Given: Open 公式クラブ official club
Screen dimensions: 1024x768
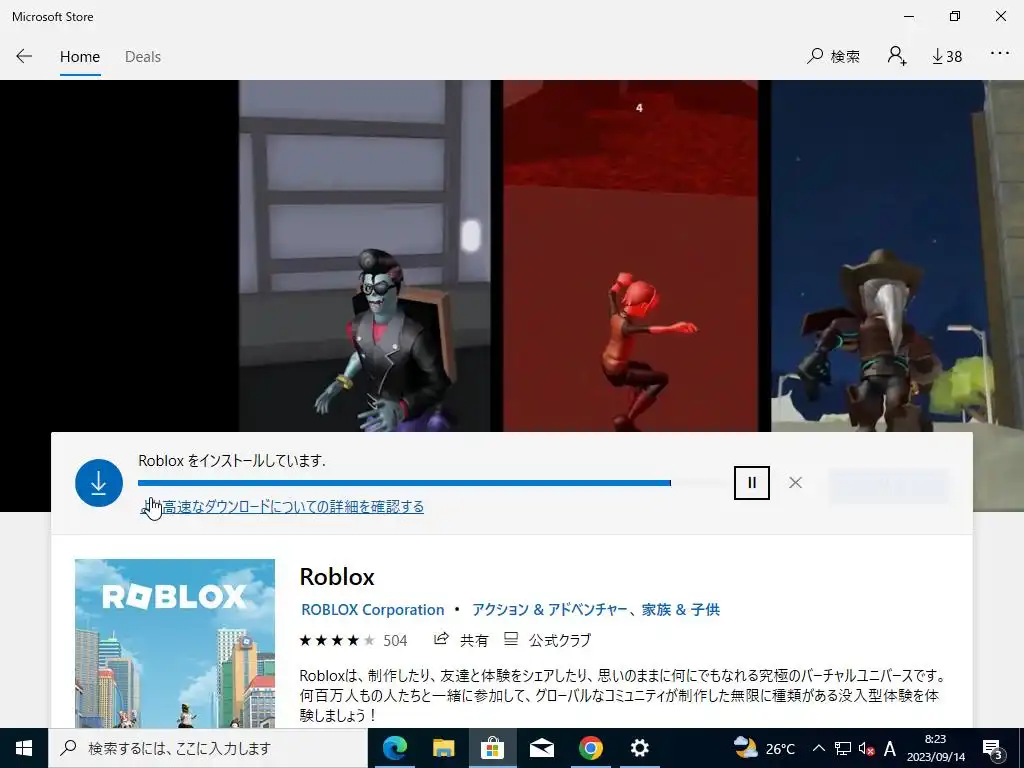Looking at the screenshot, I should pyautogui.click(x=547, y=640).
